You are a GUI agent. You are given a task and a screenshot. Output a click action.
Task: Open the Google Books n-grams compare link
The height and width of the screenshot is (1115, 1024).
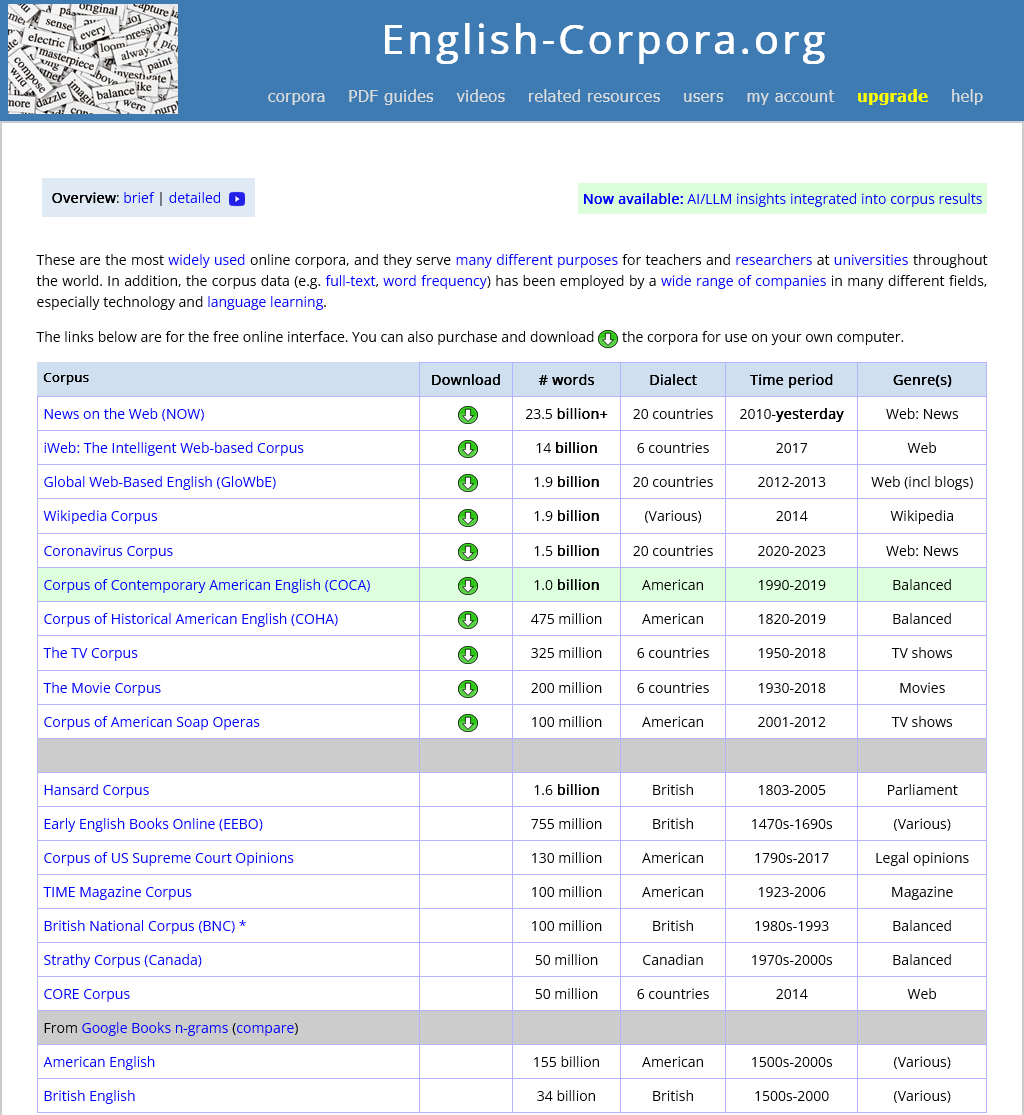(x=264, y=1027)
